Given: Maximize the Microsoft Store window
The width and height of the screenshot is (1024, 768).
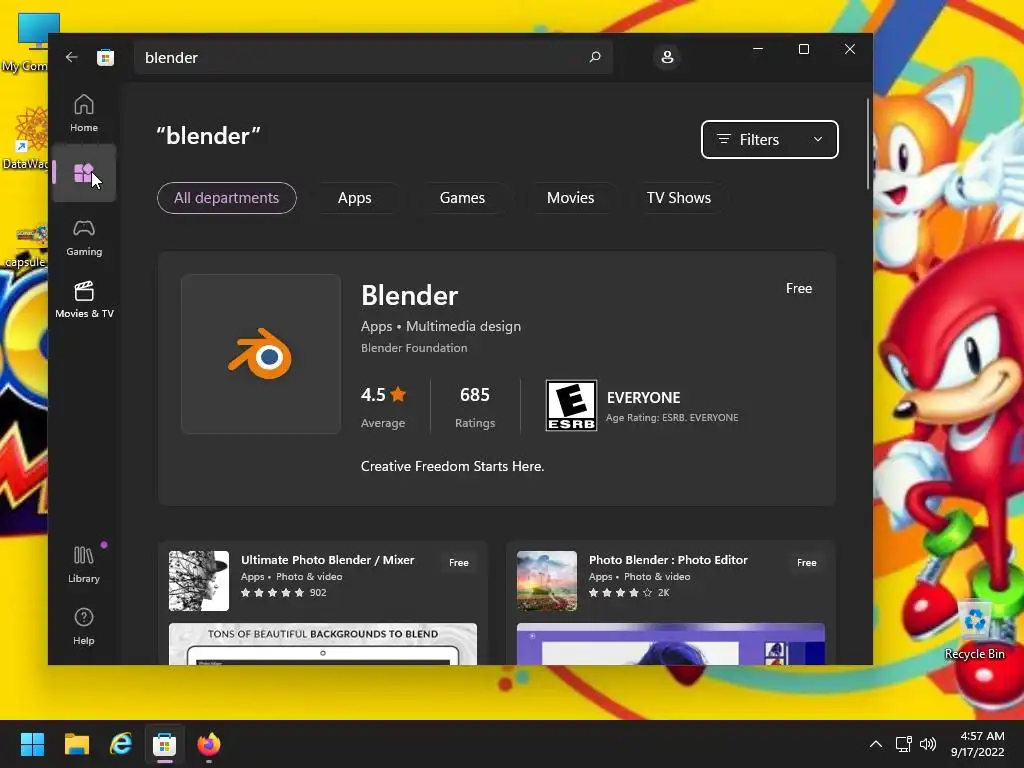Looking at the screenshot, I should 804,49.
